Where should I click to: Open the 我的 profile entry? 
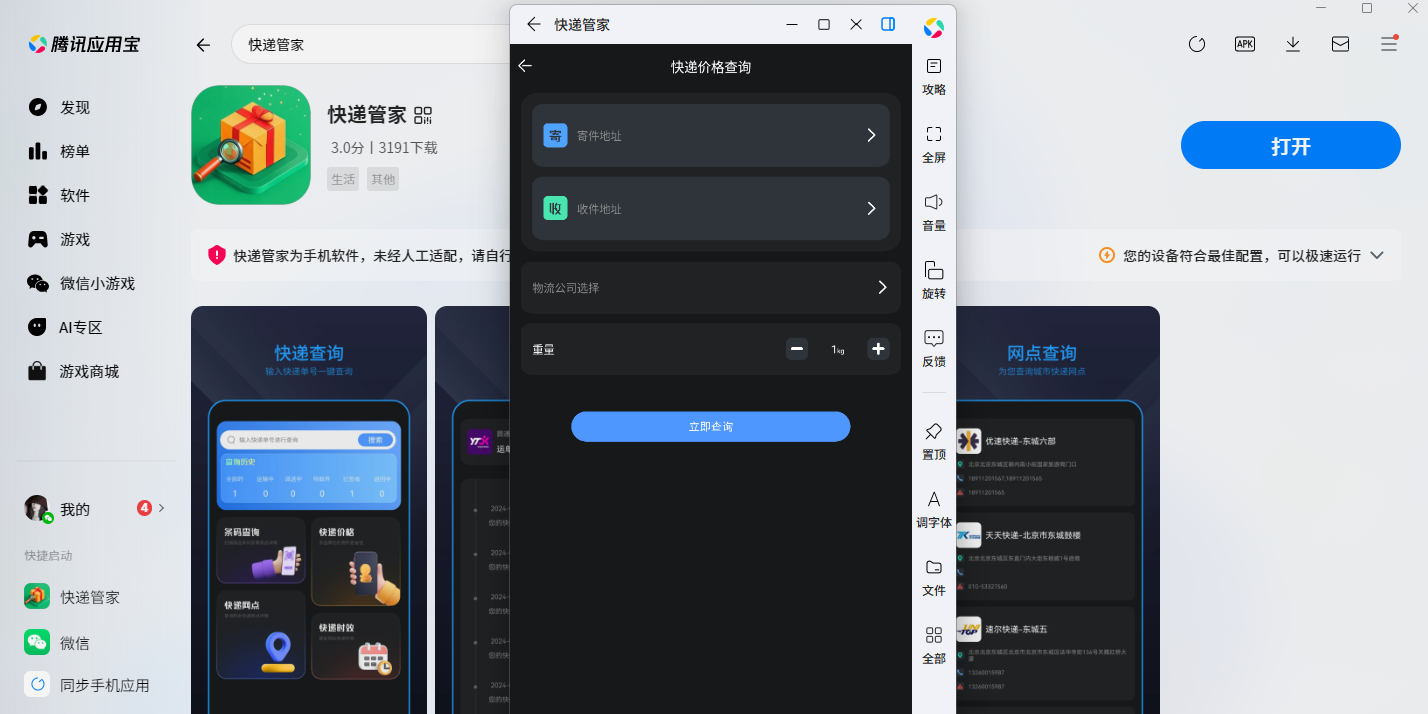(x=95, y=509)
